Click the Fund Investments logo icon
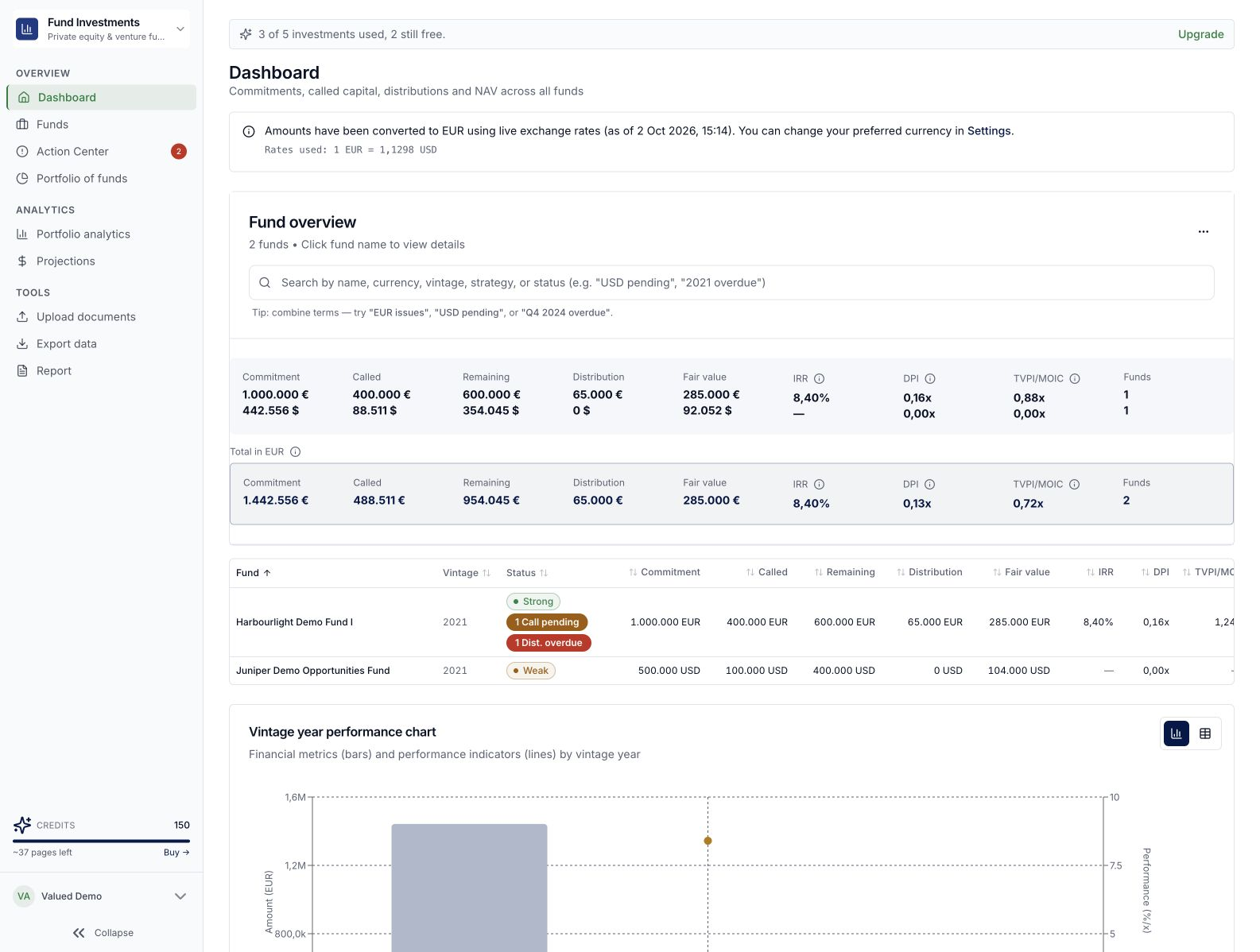Screen dimensions: 1260x952 (27, 29)
